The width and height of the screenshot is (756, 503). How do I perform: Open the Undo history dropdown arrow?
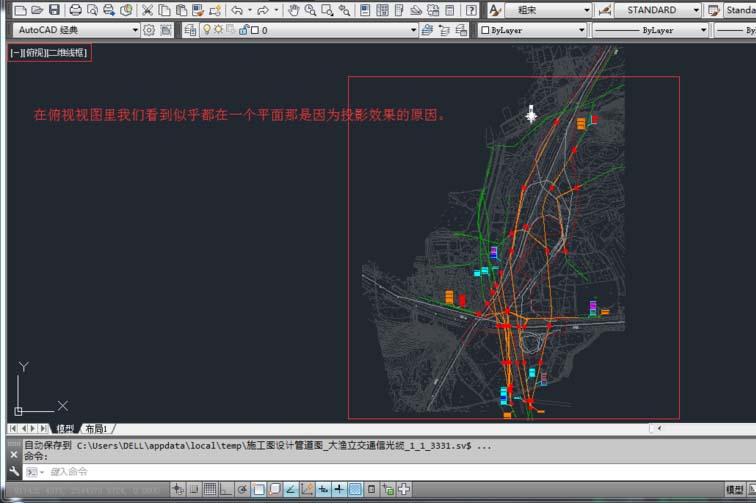[250, 10]
